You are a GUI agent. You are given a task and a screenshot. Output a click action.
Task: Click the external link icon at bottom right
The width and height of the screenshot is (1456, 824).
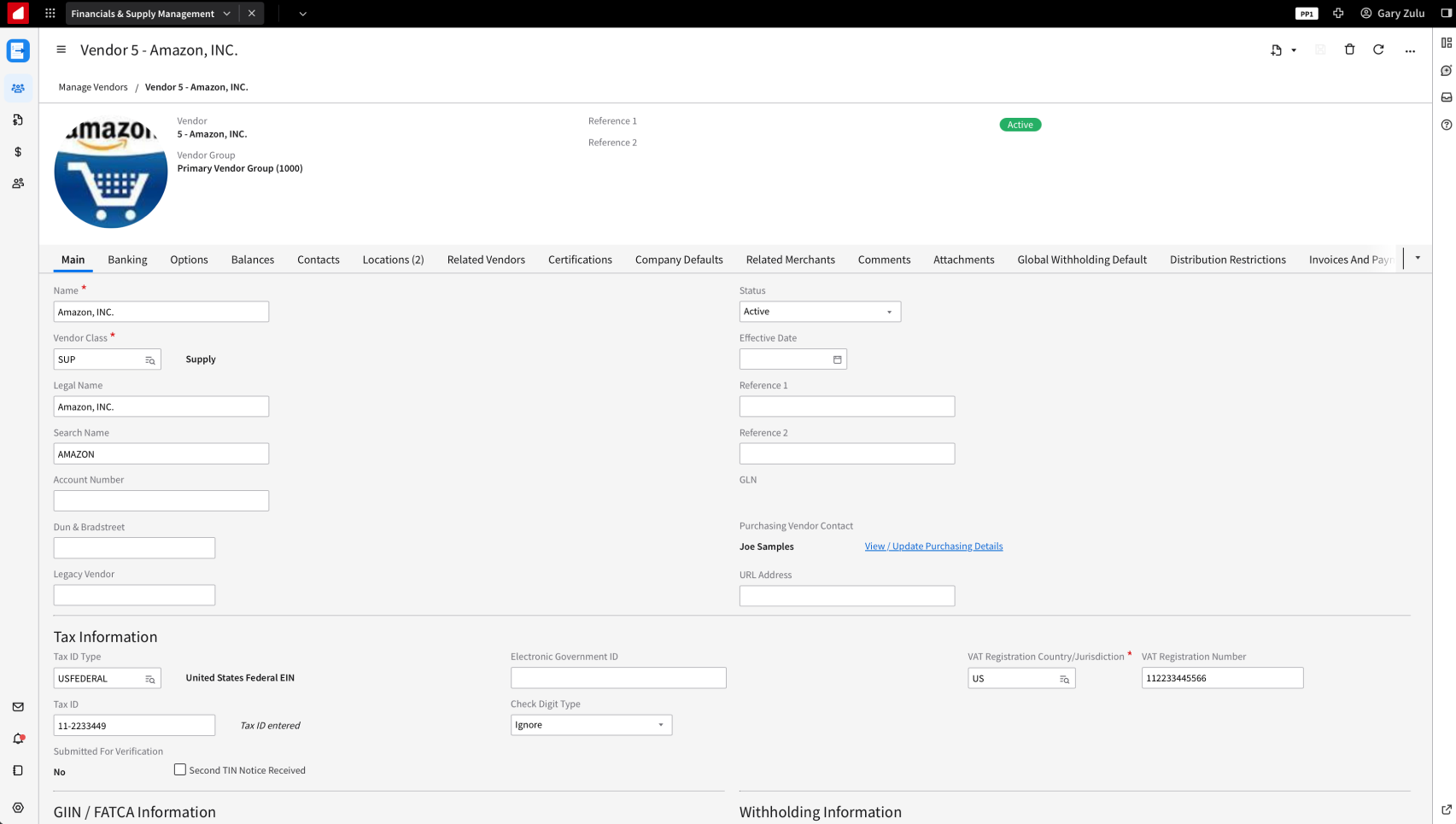[x=1447, y=809]
